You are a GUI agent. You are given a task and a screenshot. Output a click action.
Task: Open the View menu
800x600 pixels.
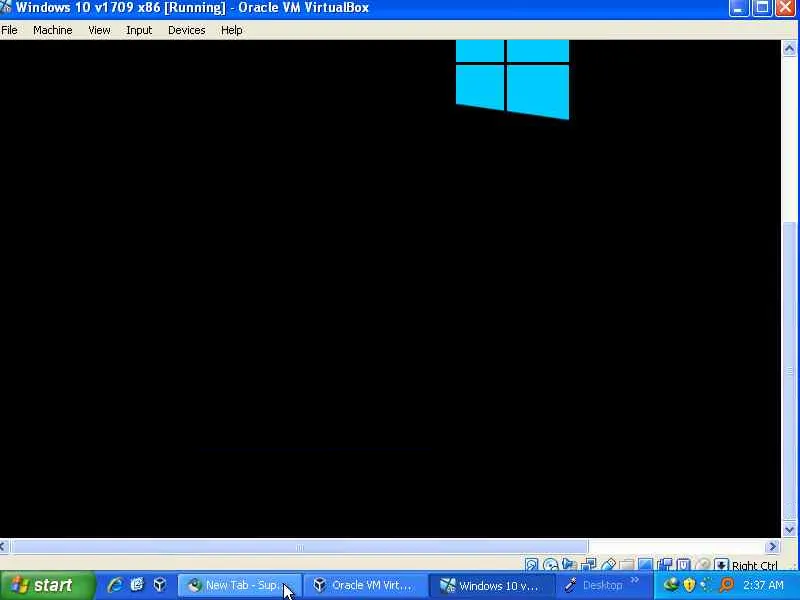click(99, 30)
